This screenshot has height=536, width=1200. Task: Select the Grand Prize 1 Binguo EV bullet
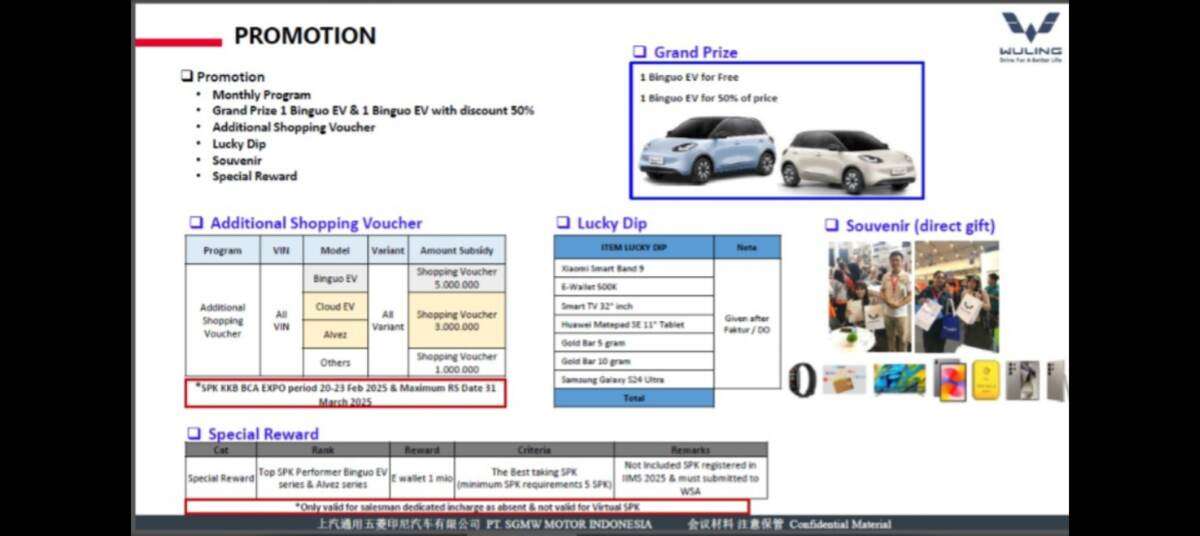point(373,110)
